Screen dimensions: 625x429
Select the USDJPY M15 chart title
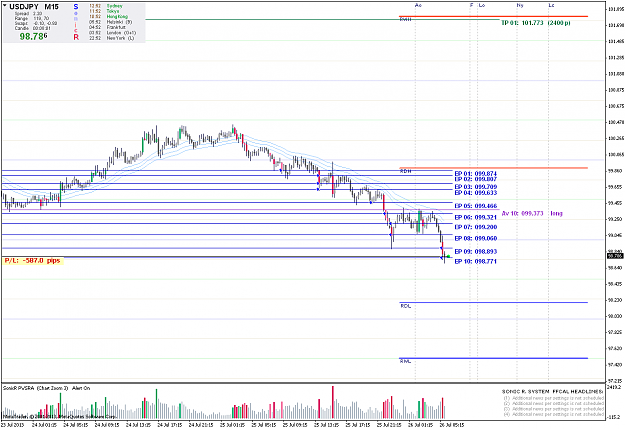point(34,7)
